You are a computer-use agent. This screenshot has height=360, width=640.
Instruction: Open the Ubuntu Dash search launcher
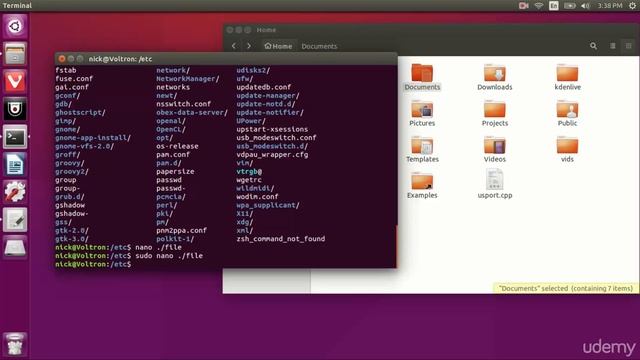pos(15,27)
